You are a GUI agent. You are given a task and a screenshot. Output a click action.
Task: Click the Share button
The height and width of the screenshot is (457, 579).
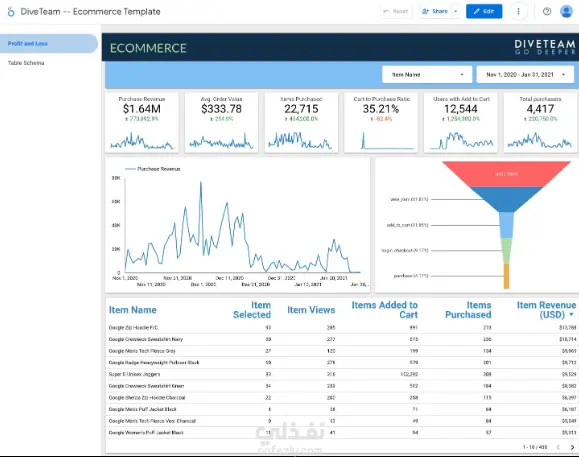click(435, 11)
